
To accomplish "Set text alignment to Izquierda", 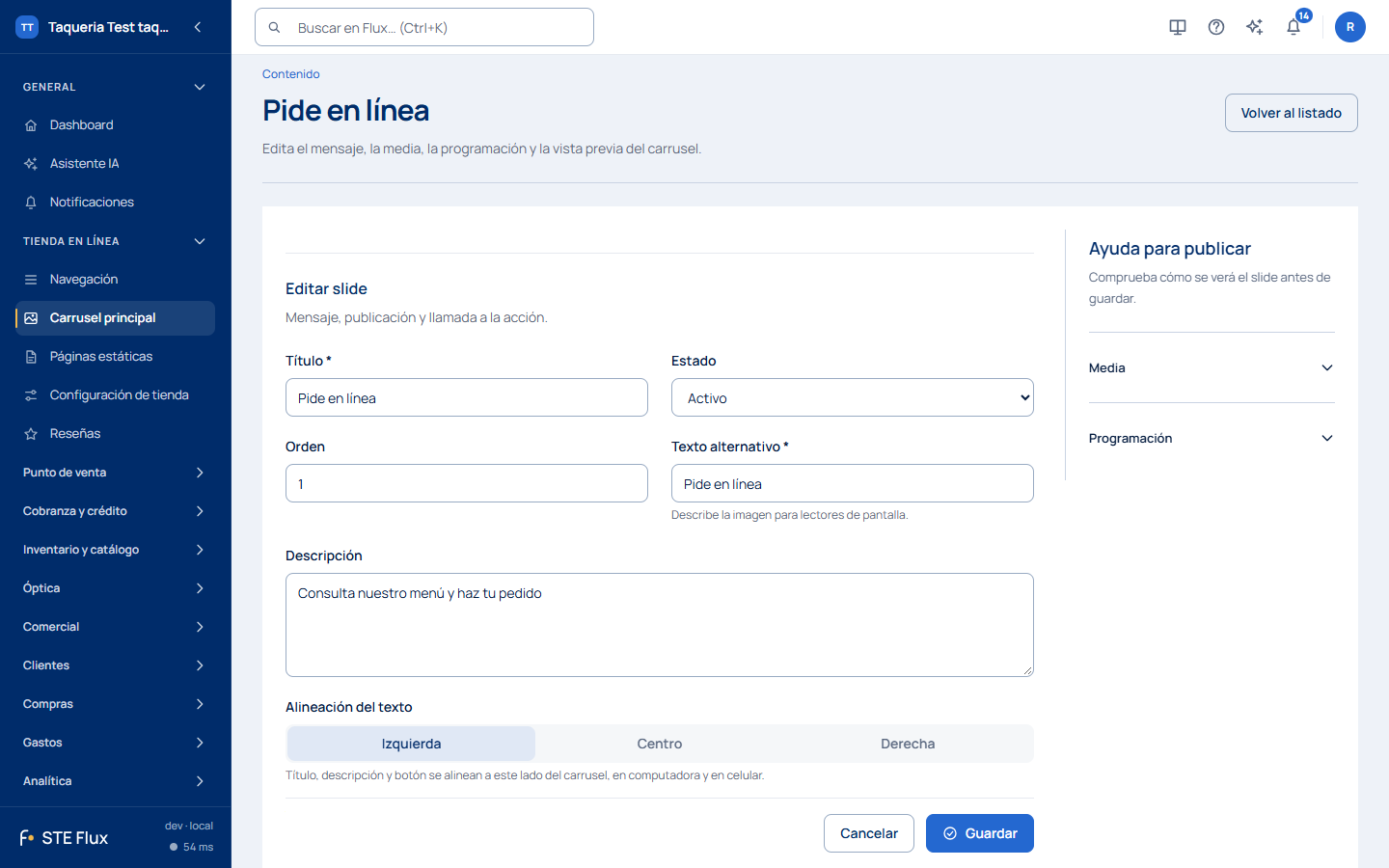I will (x=411, y=744).
